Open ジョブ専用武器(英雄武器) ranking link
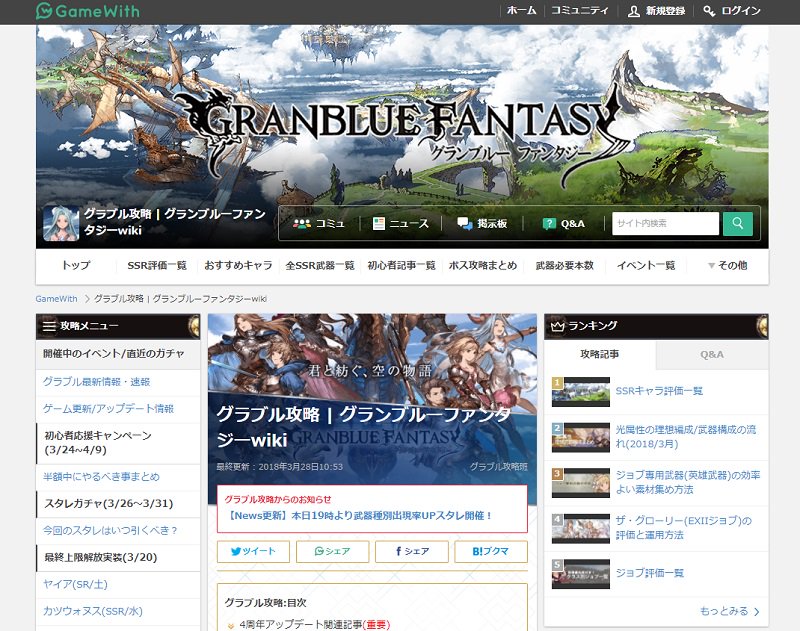This screenshot has height=631, width=800. tap(688, 482)
